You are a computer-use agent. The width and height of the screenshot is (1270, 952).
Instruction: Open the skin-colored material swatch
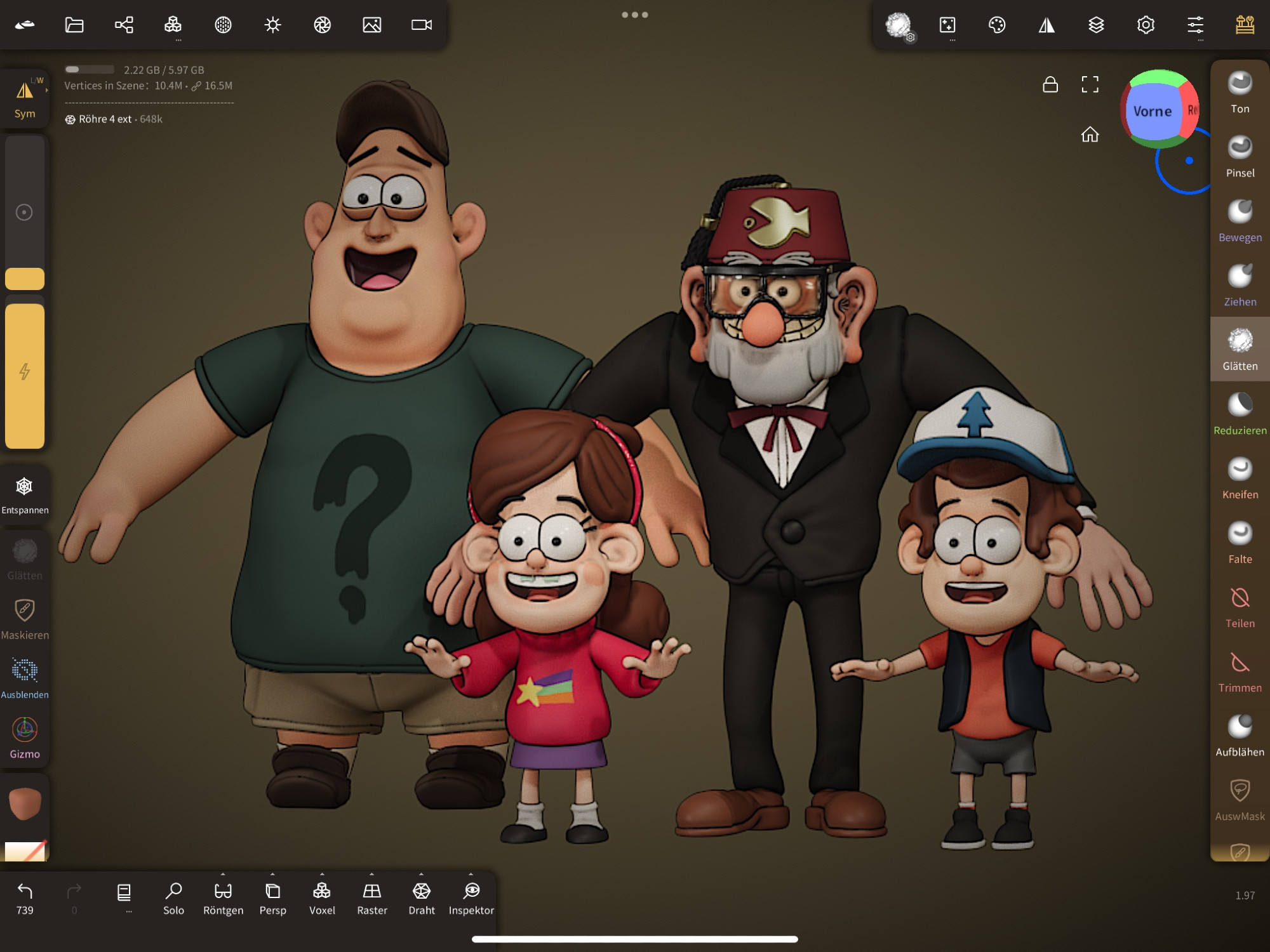coord(25,803)
